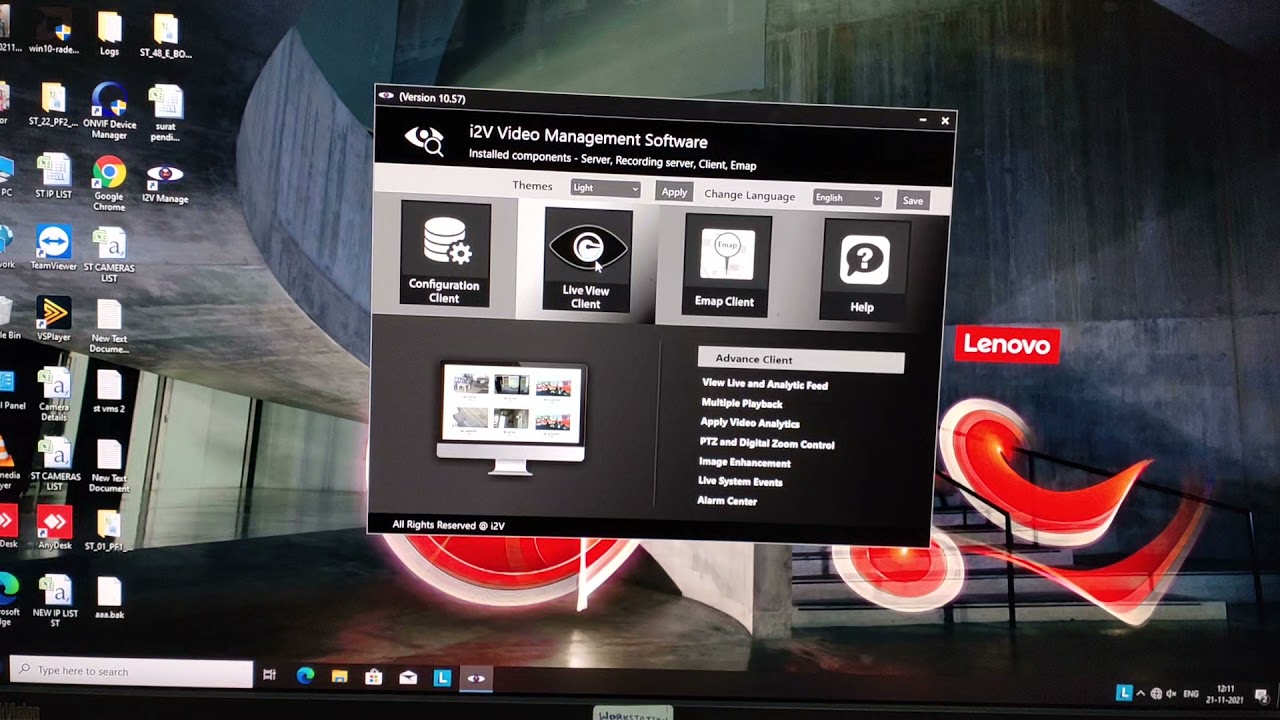Click 'PTZ and Digital Zoom Control' text
The image size is (1280, 720).
click(x=767, y=443)
